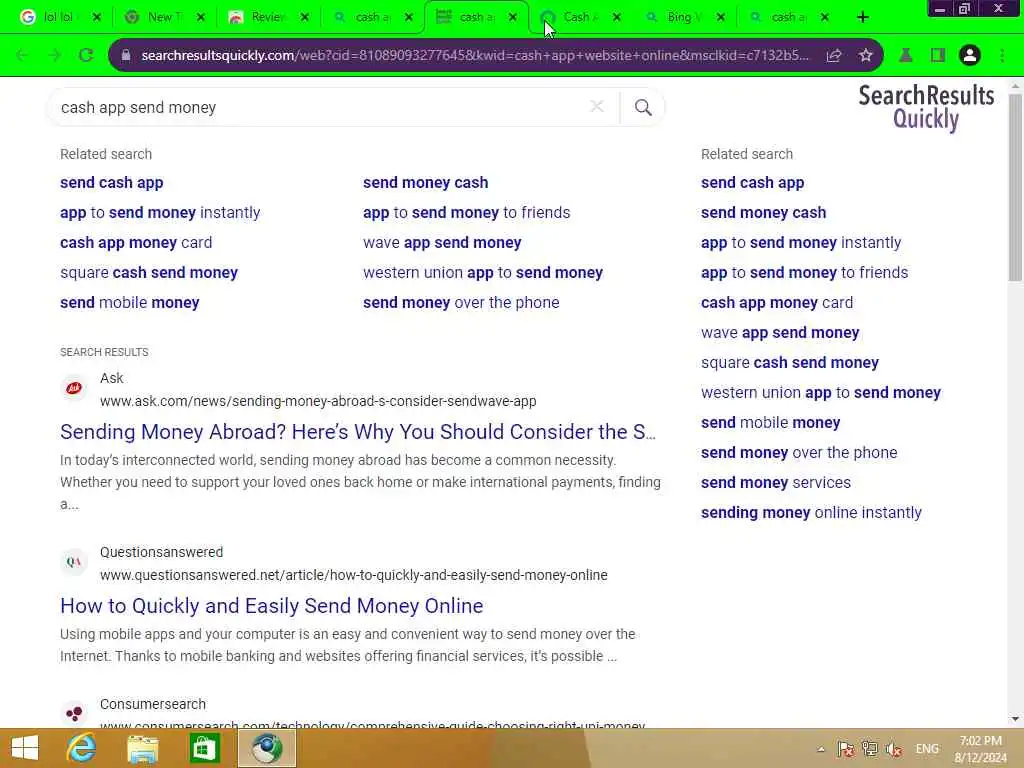Screen dimensions: 1024x768
Task: Open 'send mobile money' sidebar link
Action: point(771,423)
